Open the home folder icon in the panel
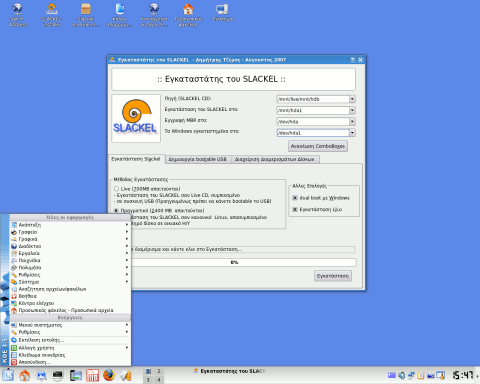 coord(25,375)
